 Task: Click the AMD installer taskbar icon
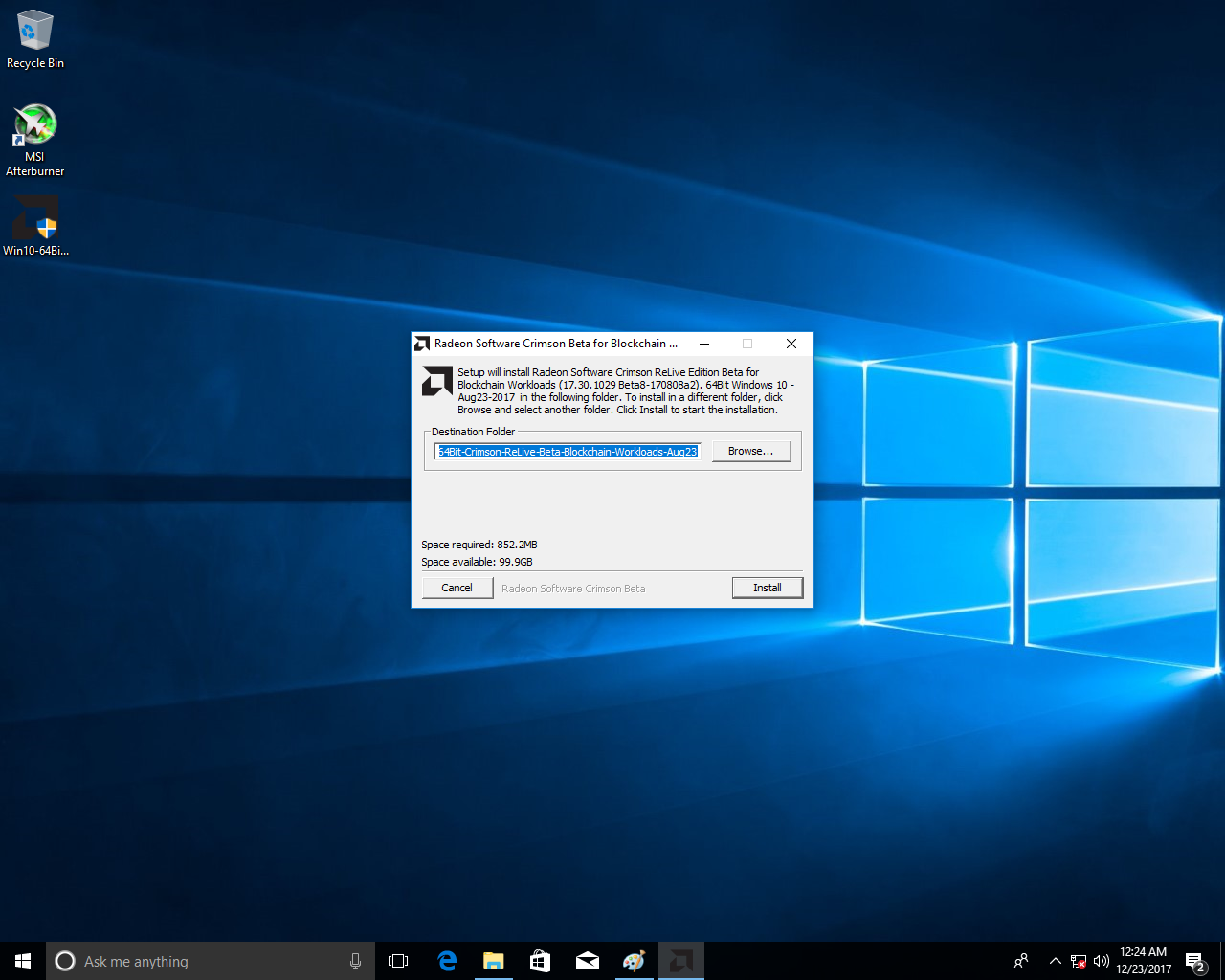680,961
